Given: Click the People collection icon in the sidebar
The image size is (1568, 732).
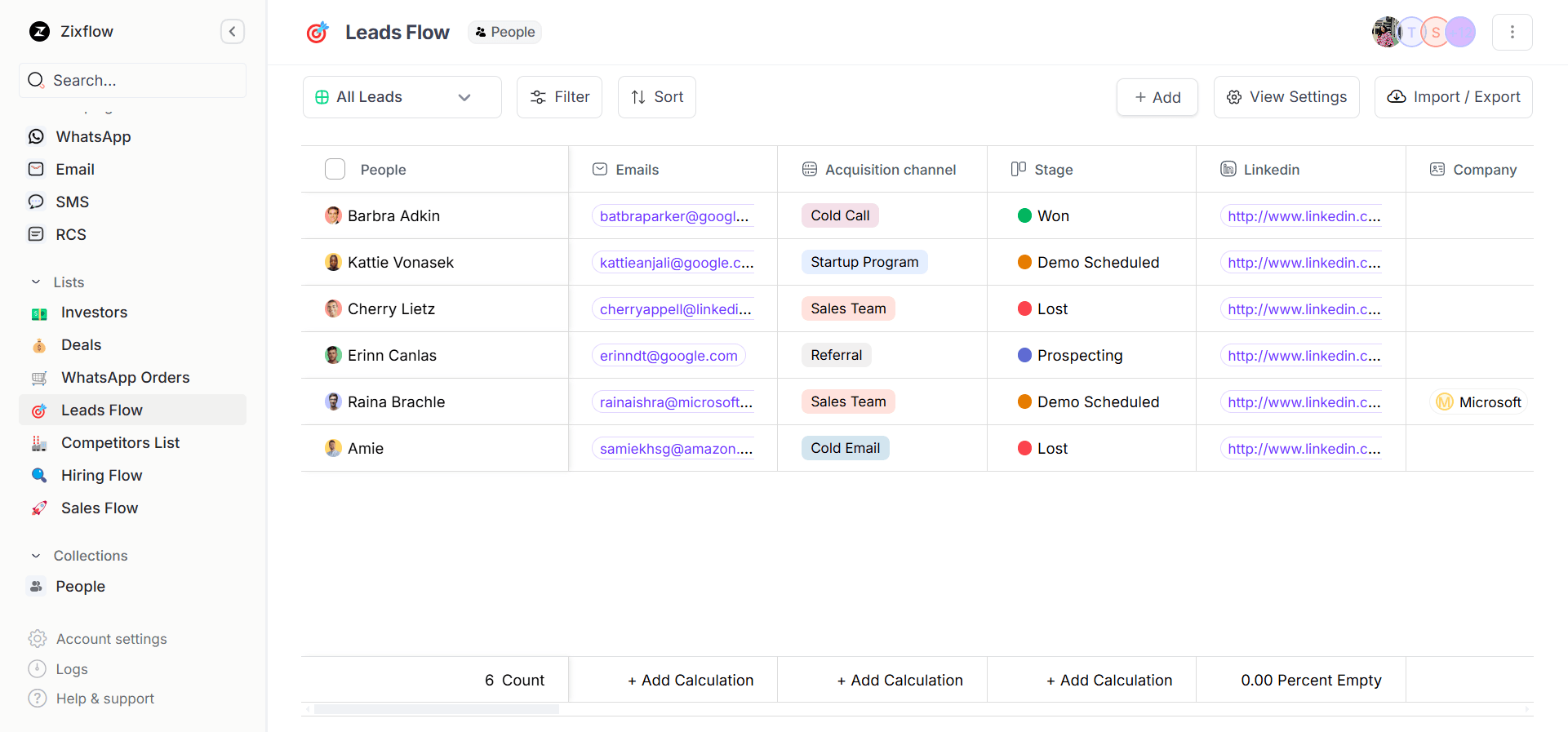Looking at the screenshot, I should 36,586.
